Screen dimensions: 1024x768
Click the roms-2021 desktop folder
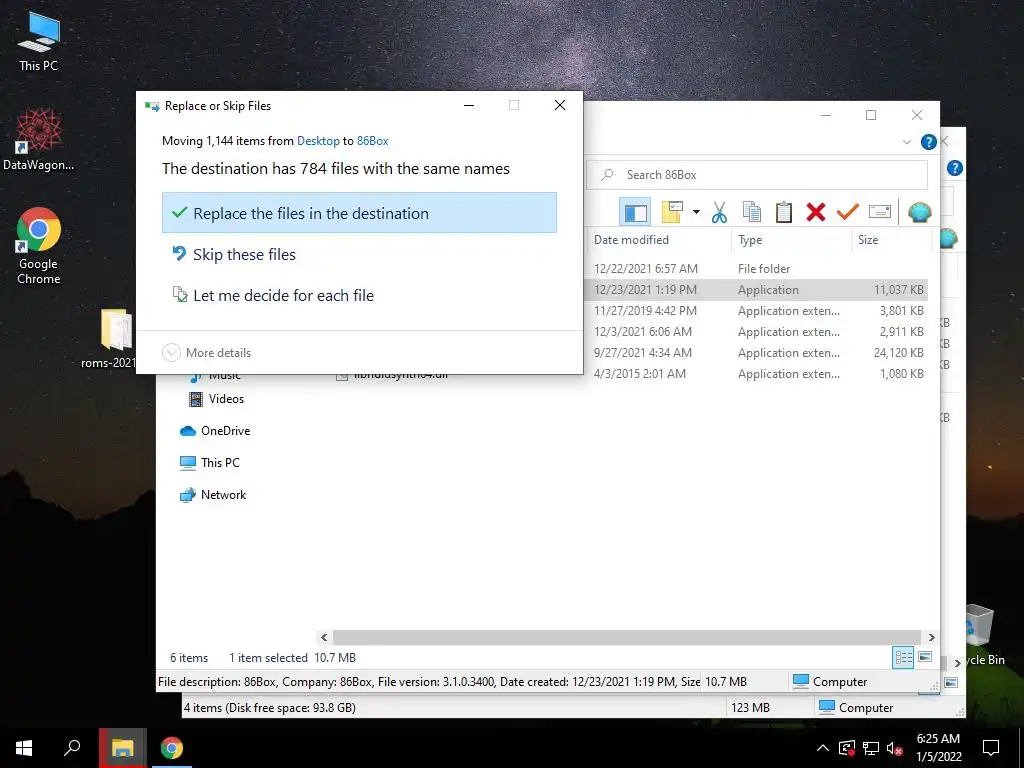point(108,339)
